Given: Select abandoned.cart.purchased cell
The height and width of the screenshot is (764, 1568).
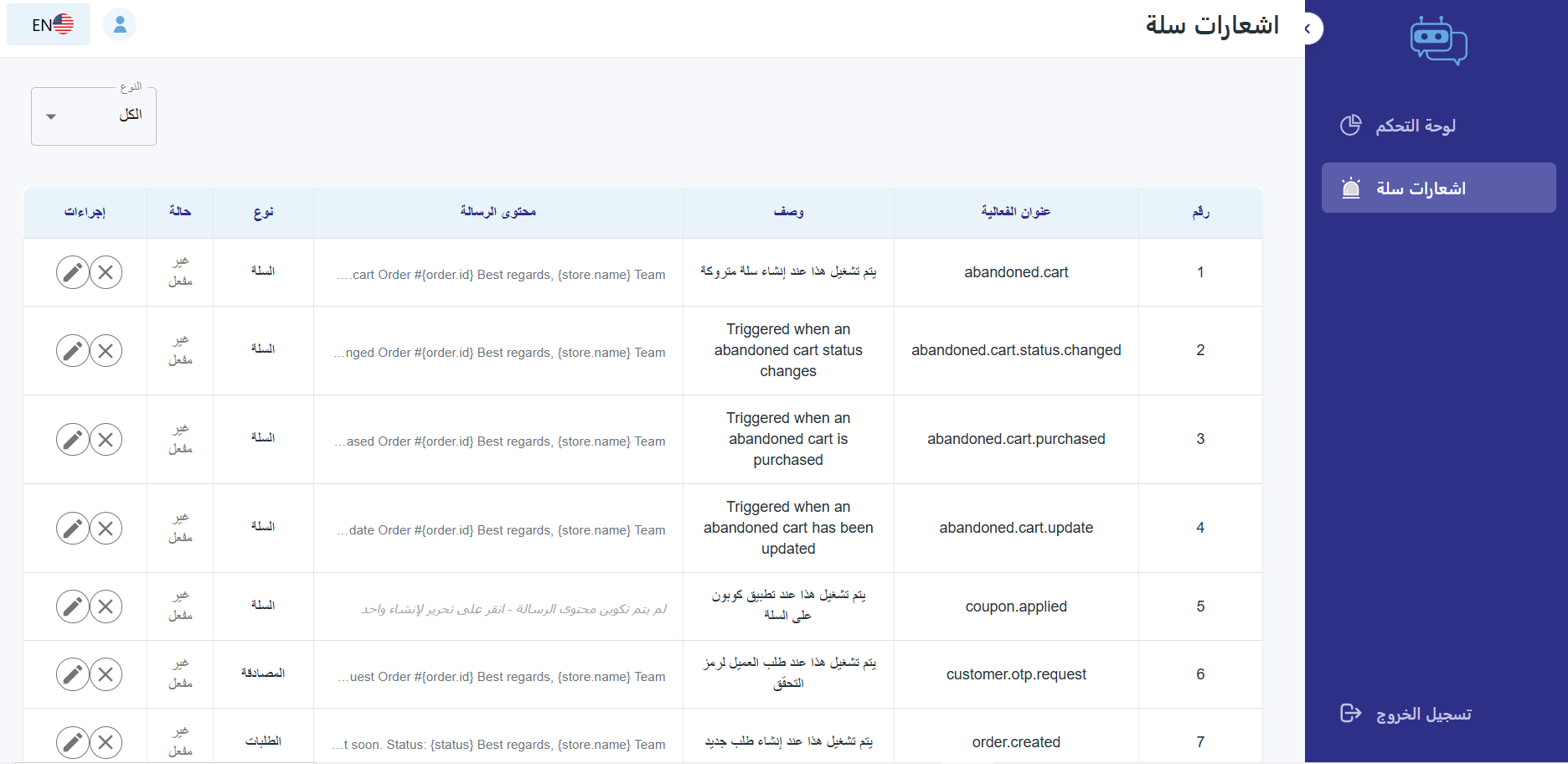Looking at the screenshot, I should tap(1016, 439).
